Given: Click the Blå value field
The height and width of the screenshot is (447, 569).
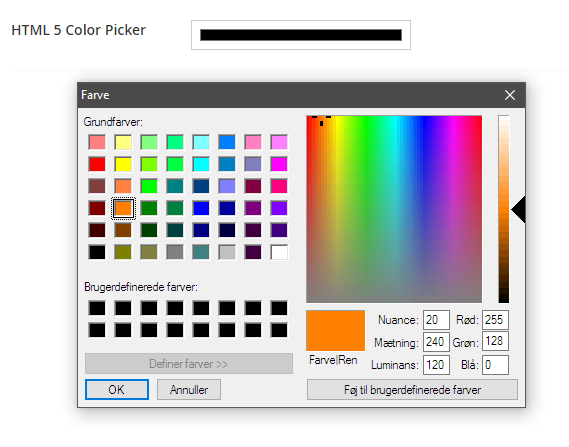Looking at the screenshot, I should [495, 365].
